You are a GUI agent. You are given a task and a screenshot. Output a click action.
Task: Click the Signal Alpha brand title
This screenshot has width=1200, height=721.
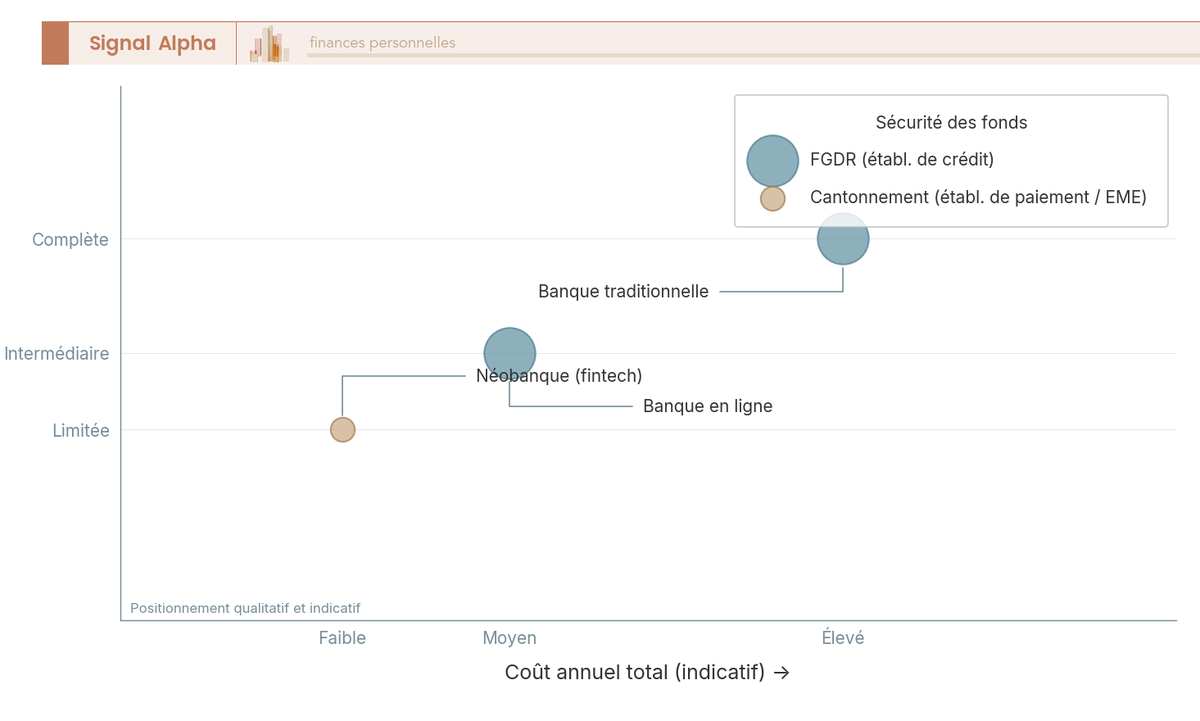tap(152, 43)
